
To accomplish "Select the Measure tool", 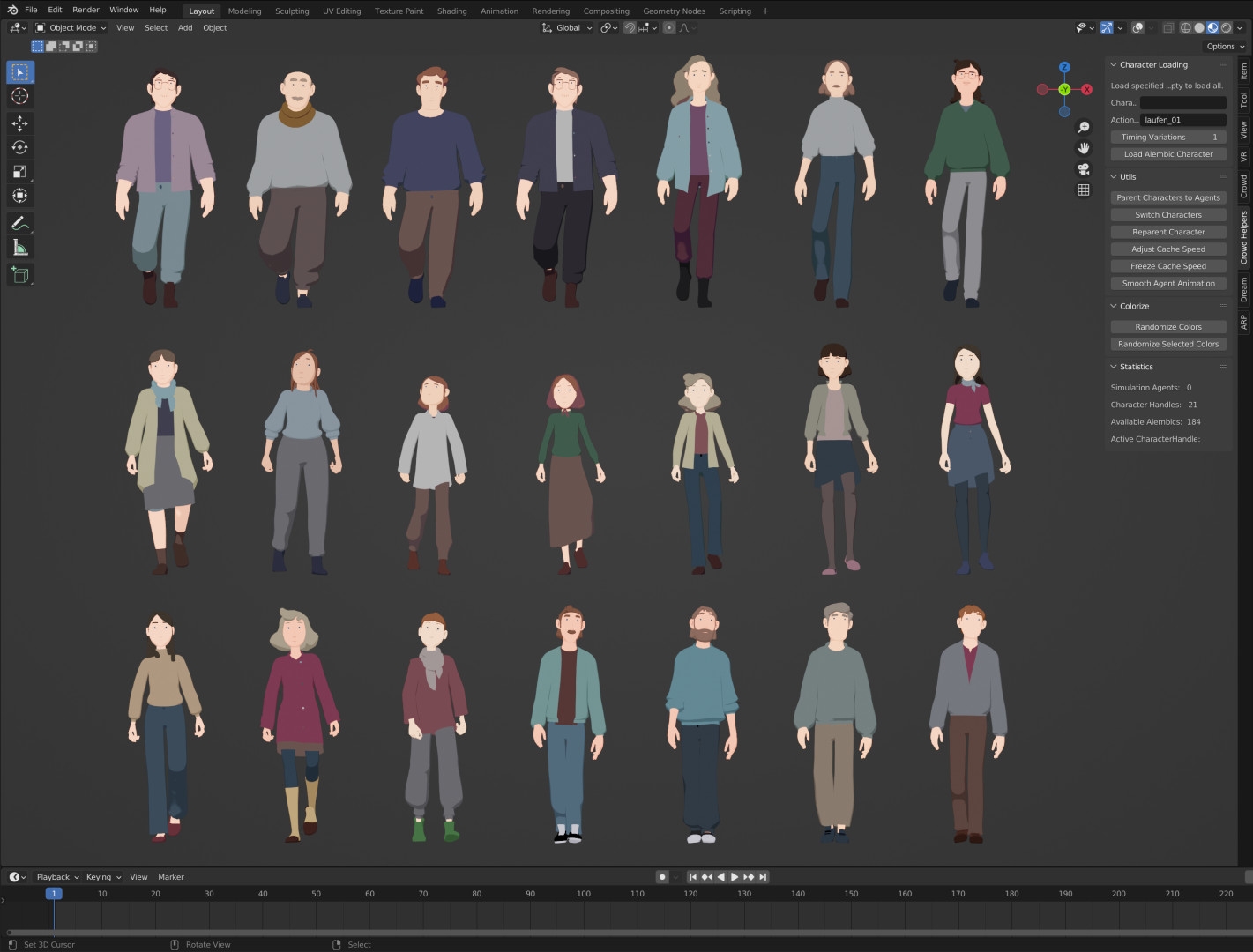I will pos(19,248).
